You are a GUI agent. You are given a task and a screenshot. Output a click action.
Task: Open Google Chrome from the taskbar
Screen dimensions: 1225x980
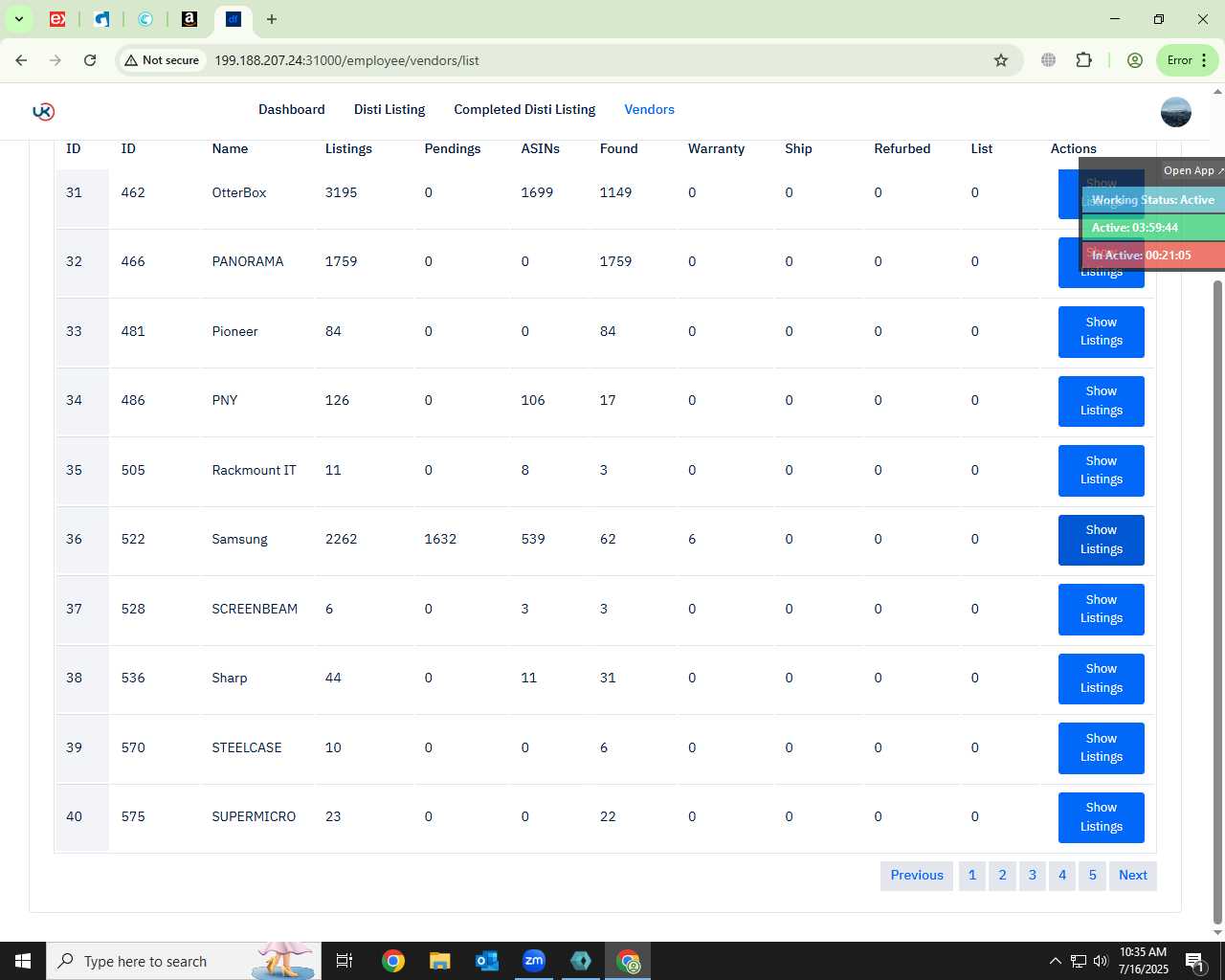pos(392,961)
